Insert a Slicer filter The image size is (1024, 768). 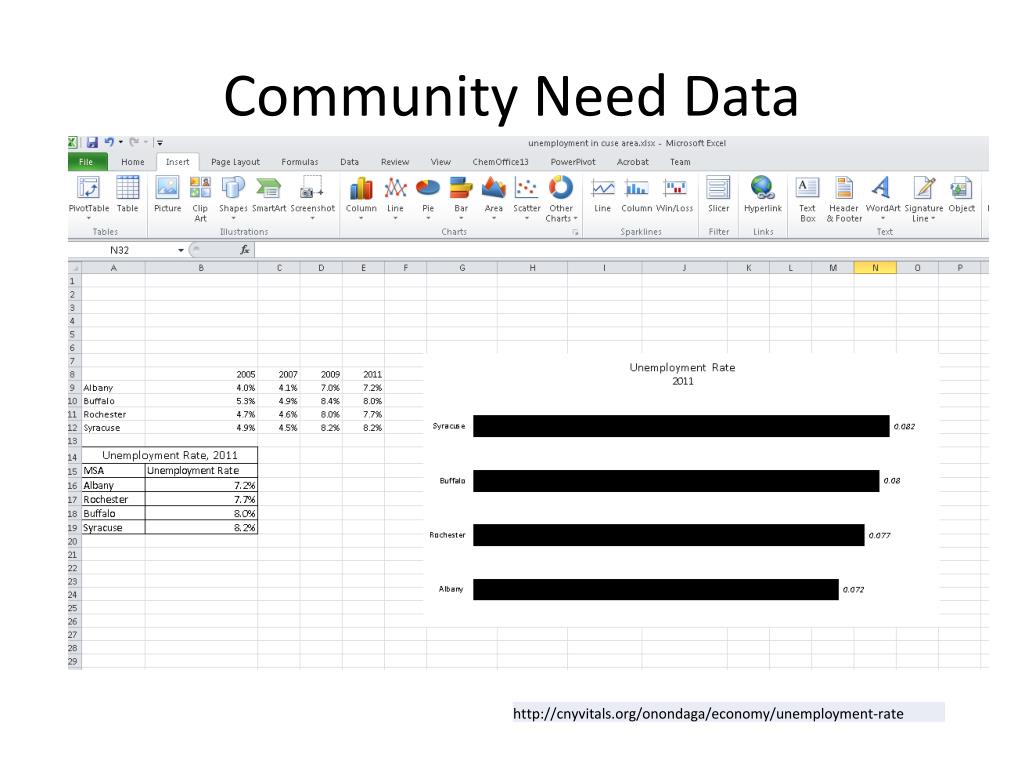point(718,195)
